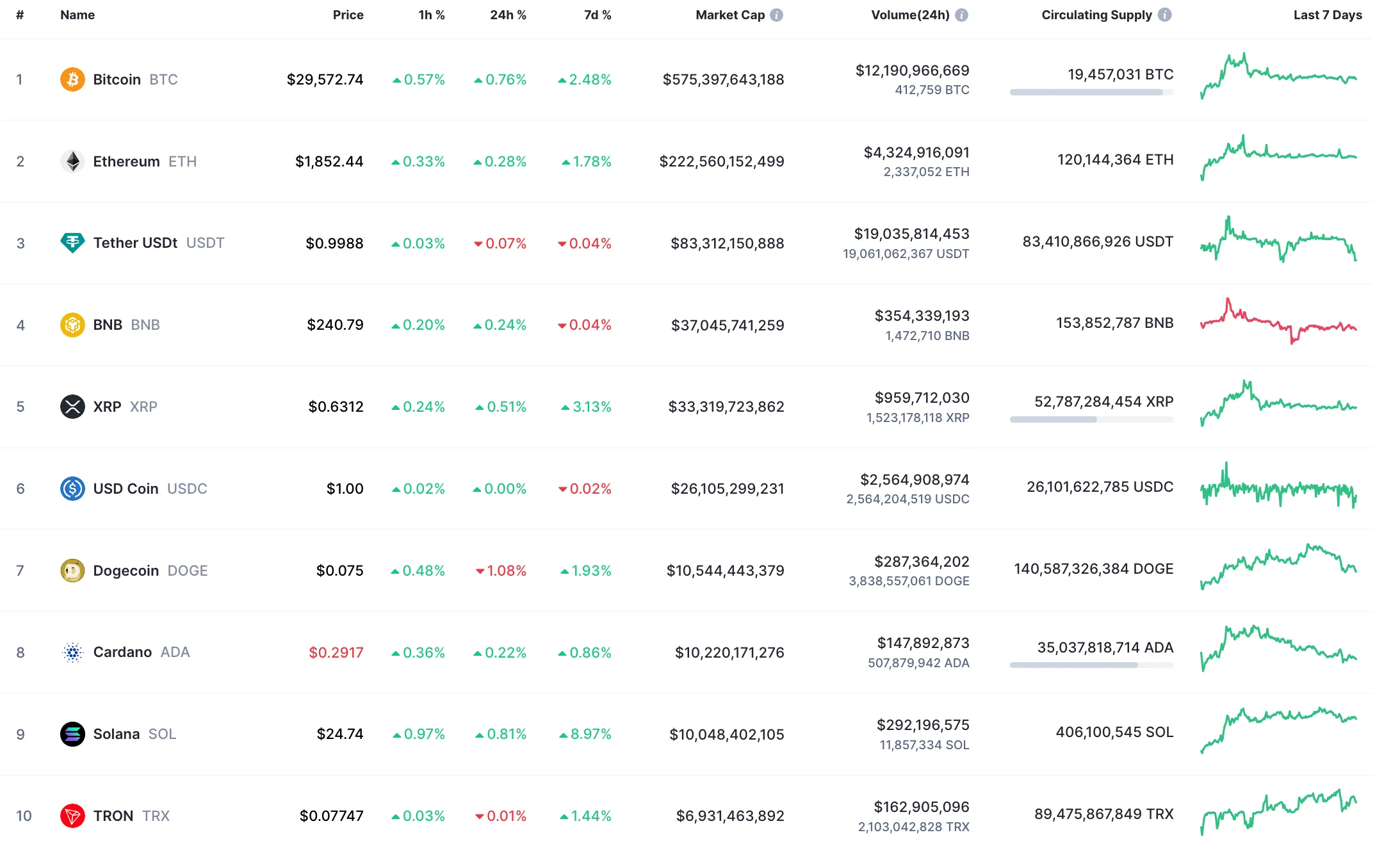
Task: Click the Dogecoin DOGE logo icon
Action: (73, 570)
